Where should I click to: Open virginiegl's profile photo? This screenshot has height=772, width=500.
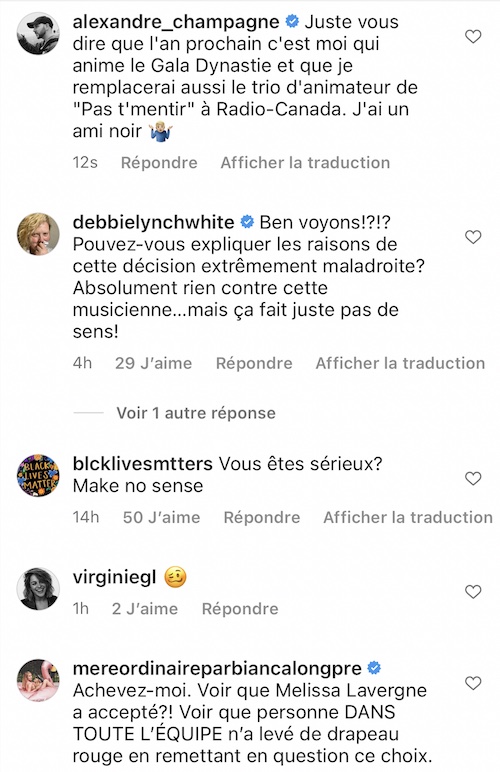click(x=38, y=589)
